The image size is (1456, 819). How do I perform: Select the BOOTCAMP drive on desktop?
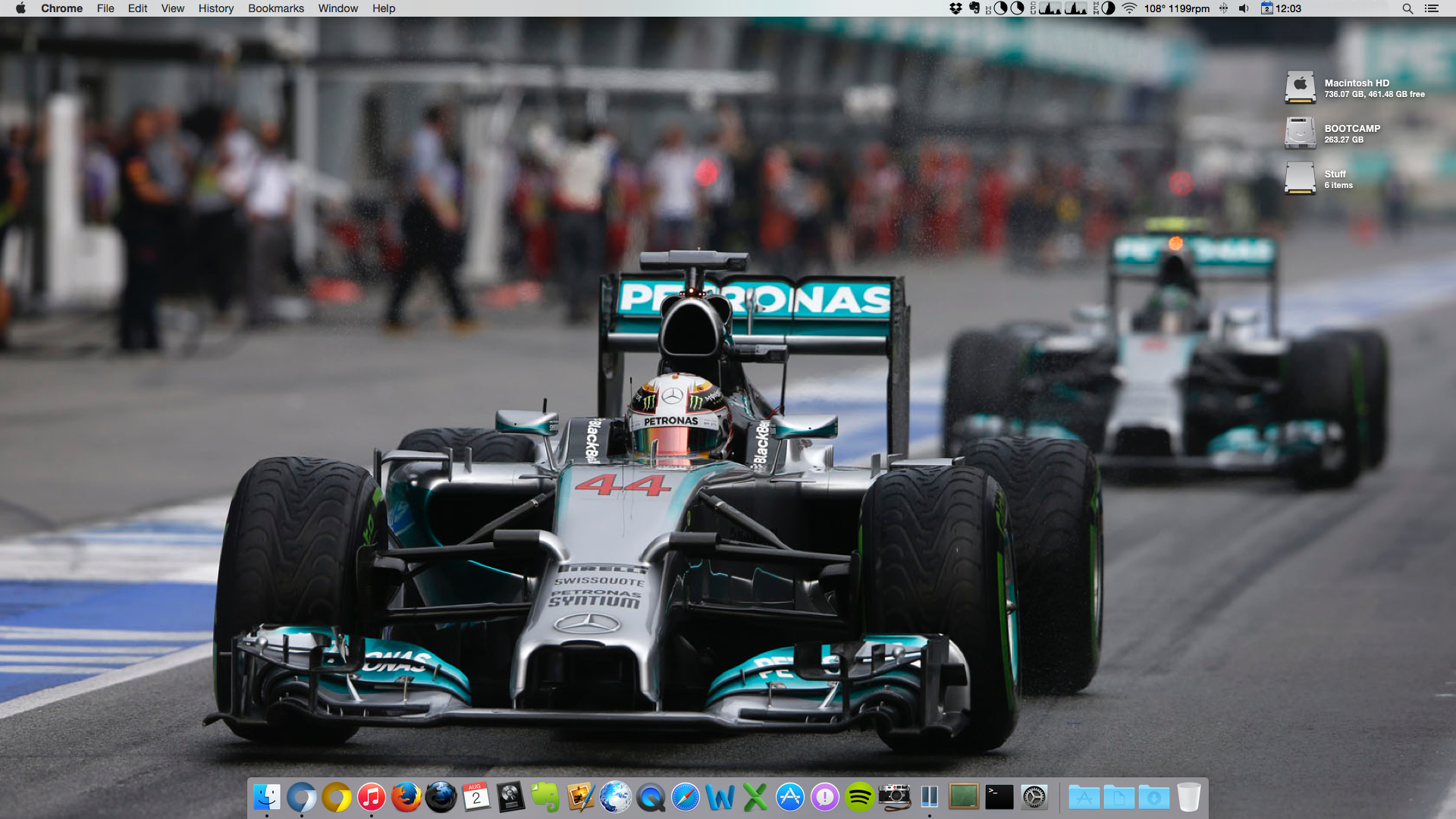coord(1301,133)
